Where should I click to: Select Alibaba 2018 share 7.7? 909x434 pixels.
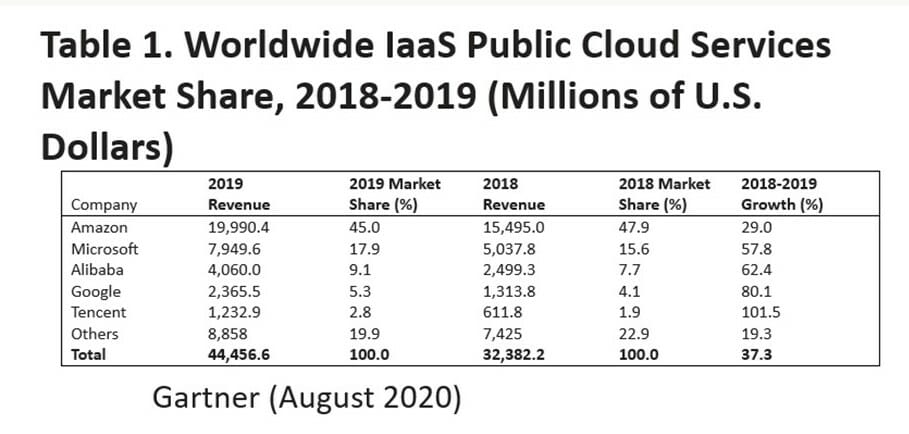(x=628, y=270)
